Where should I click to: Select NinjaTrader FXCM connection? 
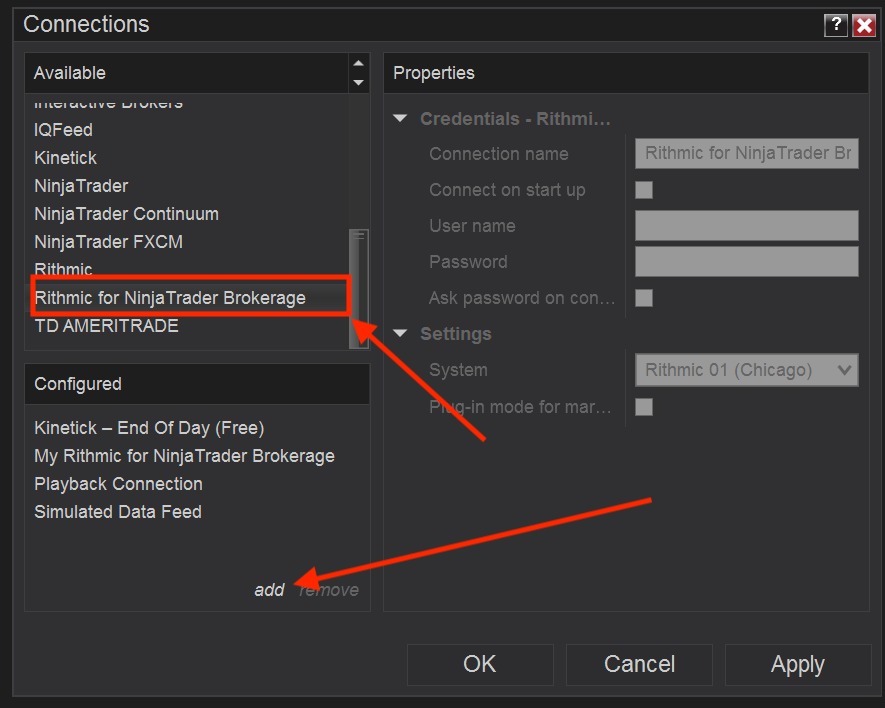[x=108, y=242]
